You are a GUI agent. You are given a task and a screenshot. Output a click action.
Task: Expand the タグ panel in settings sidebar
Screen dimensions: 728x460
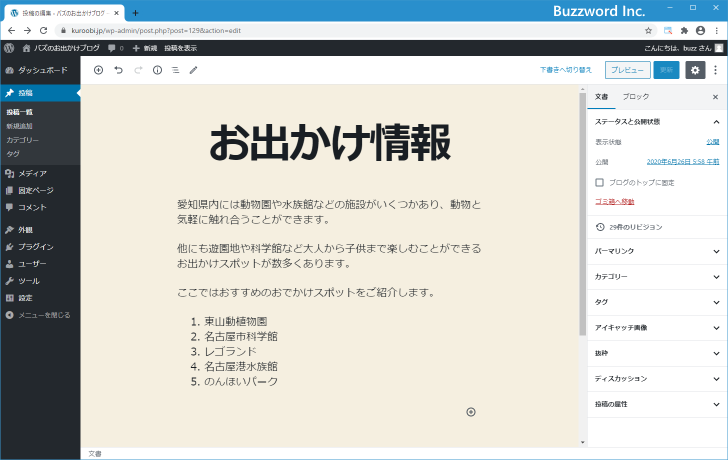[657, 302]
